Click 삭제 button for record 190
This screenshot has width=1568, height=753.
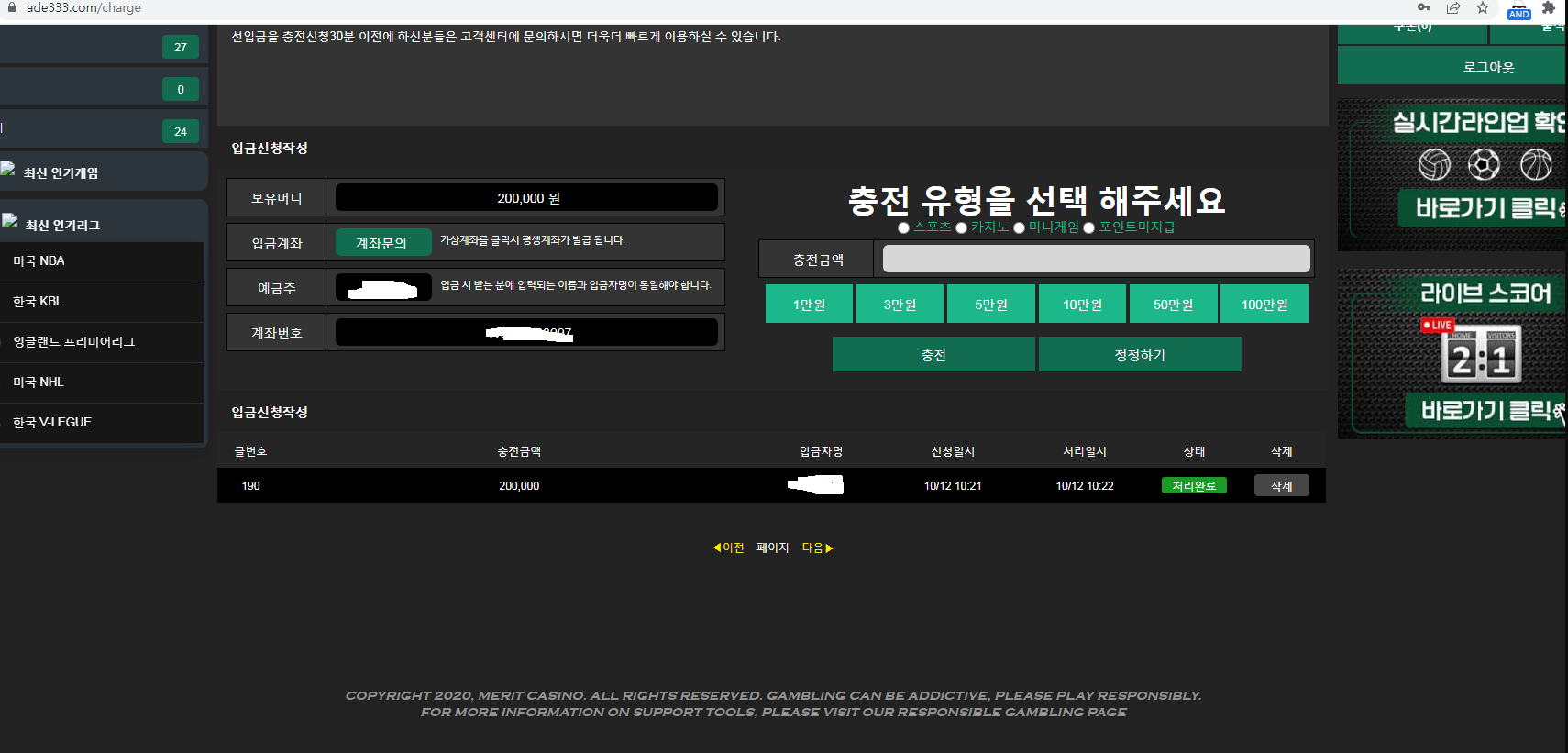point(1281,486)
